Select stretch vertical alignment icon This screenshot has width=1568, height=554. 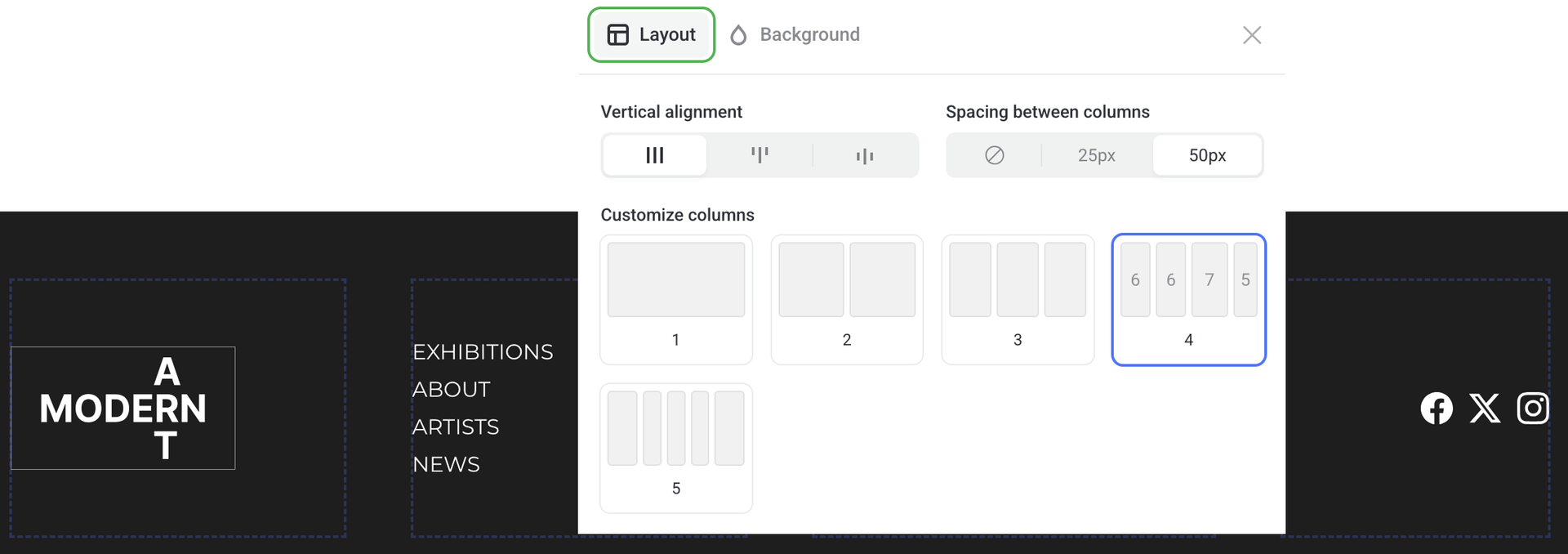(655, 155)
